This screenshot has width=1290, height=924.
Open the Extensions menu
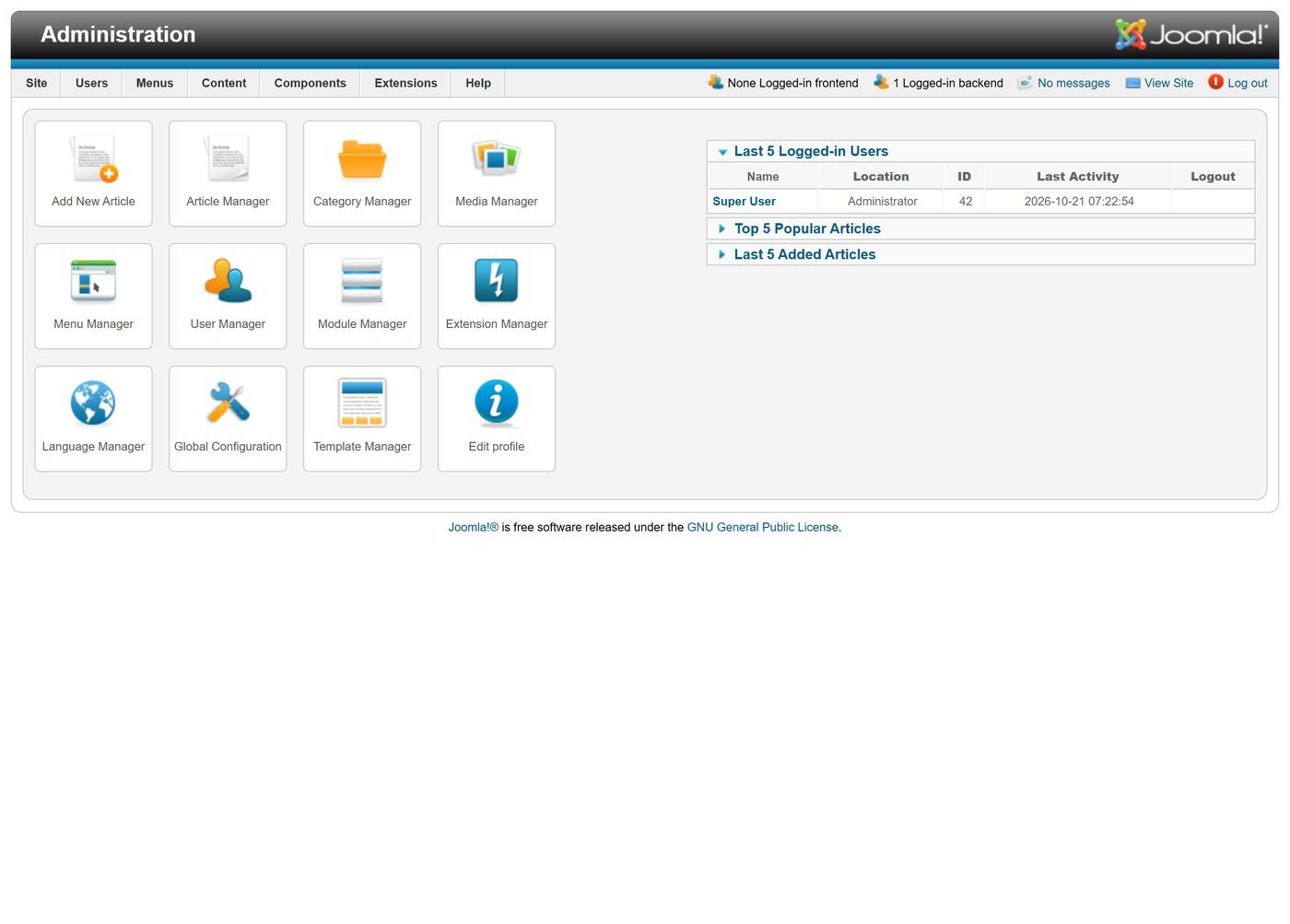point(406,83)
